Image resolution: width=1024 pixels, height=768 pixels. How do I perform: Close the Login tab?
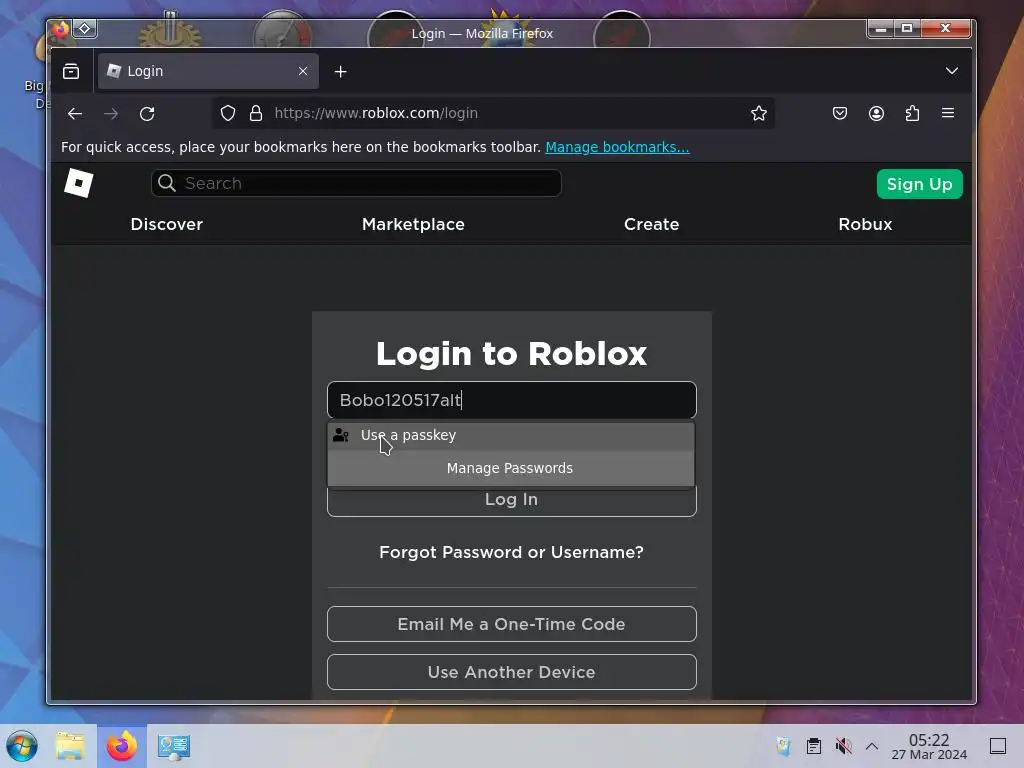tap(302, 71)
